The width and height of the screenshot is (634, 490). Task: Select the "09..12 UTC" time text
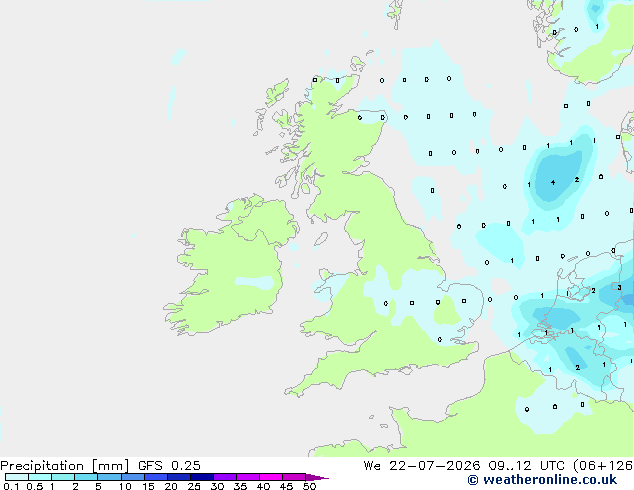click(526, 466)
